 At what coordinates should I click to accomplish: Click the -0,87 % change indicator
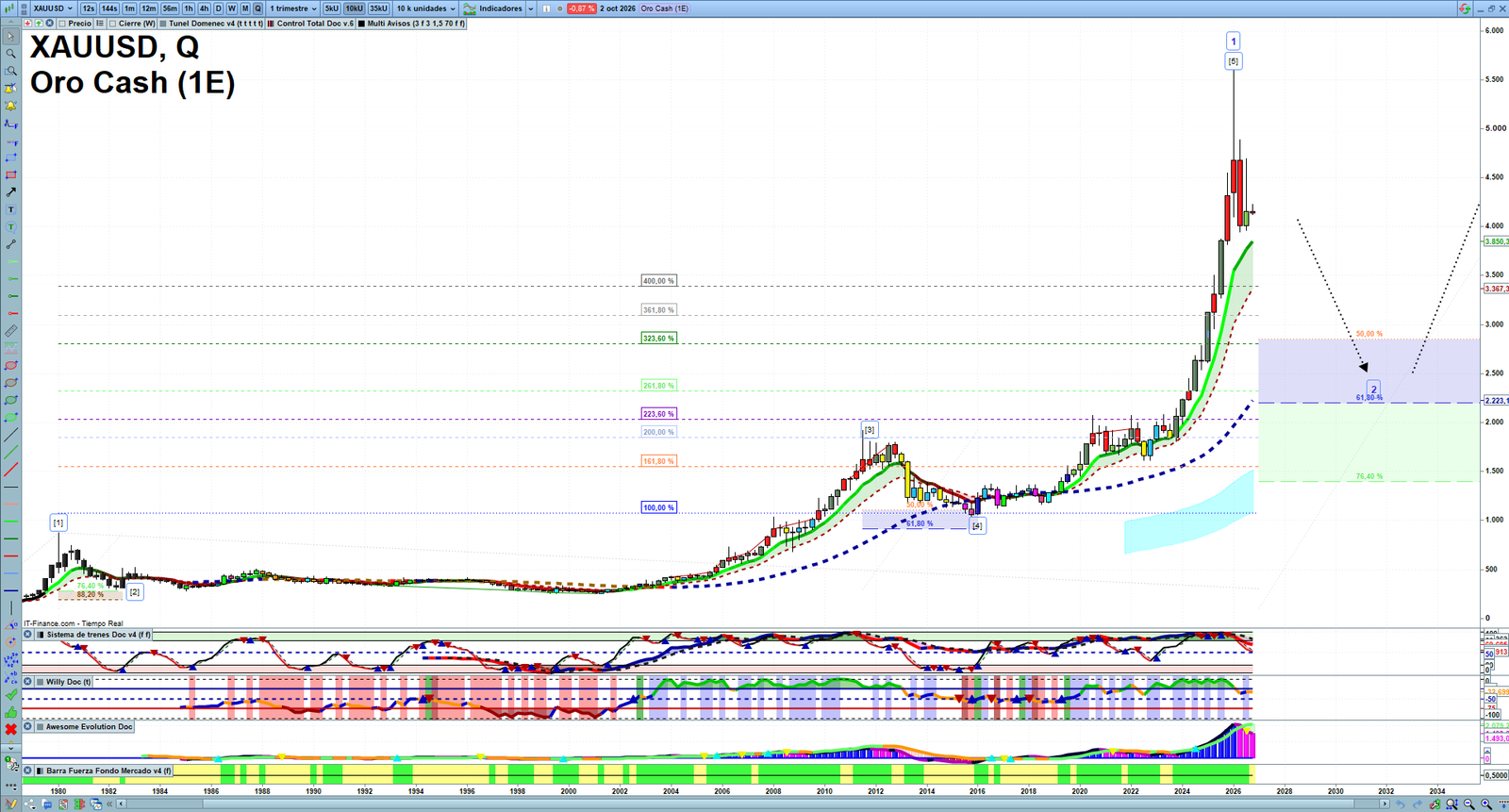(x=581, y=8)
